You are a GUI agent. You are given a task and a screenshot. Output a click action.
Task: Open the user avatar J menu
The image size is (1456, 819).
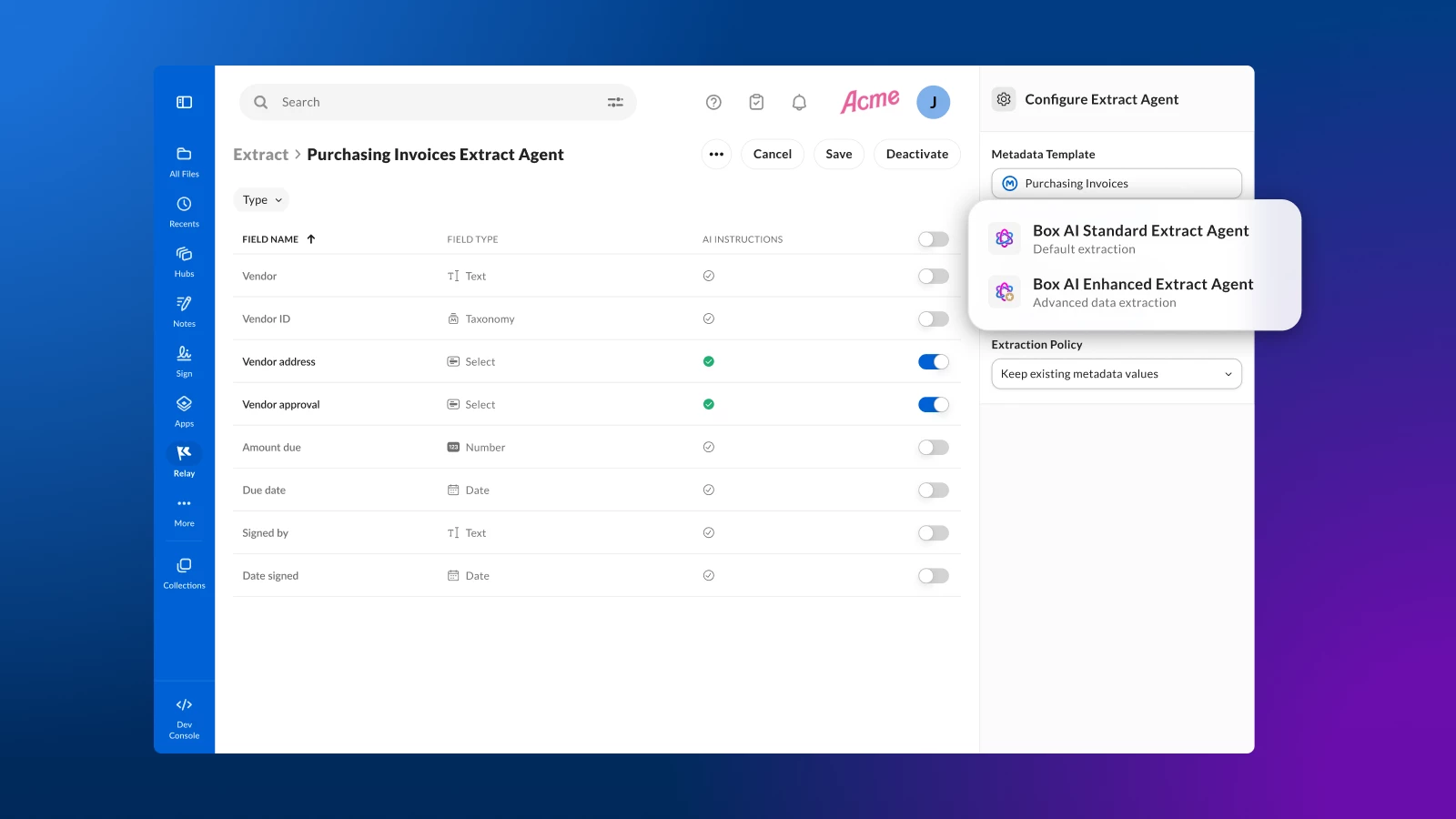tap(933, 102)
